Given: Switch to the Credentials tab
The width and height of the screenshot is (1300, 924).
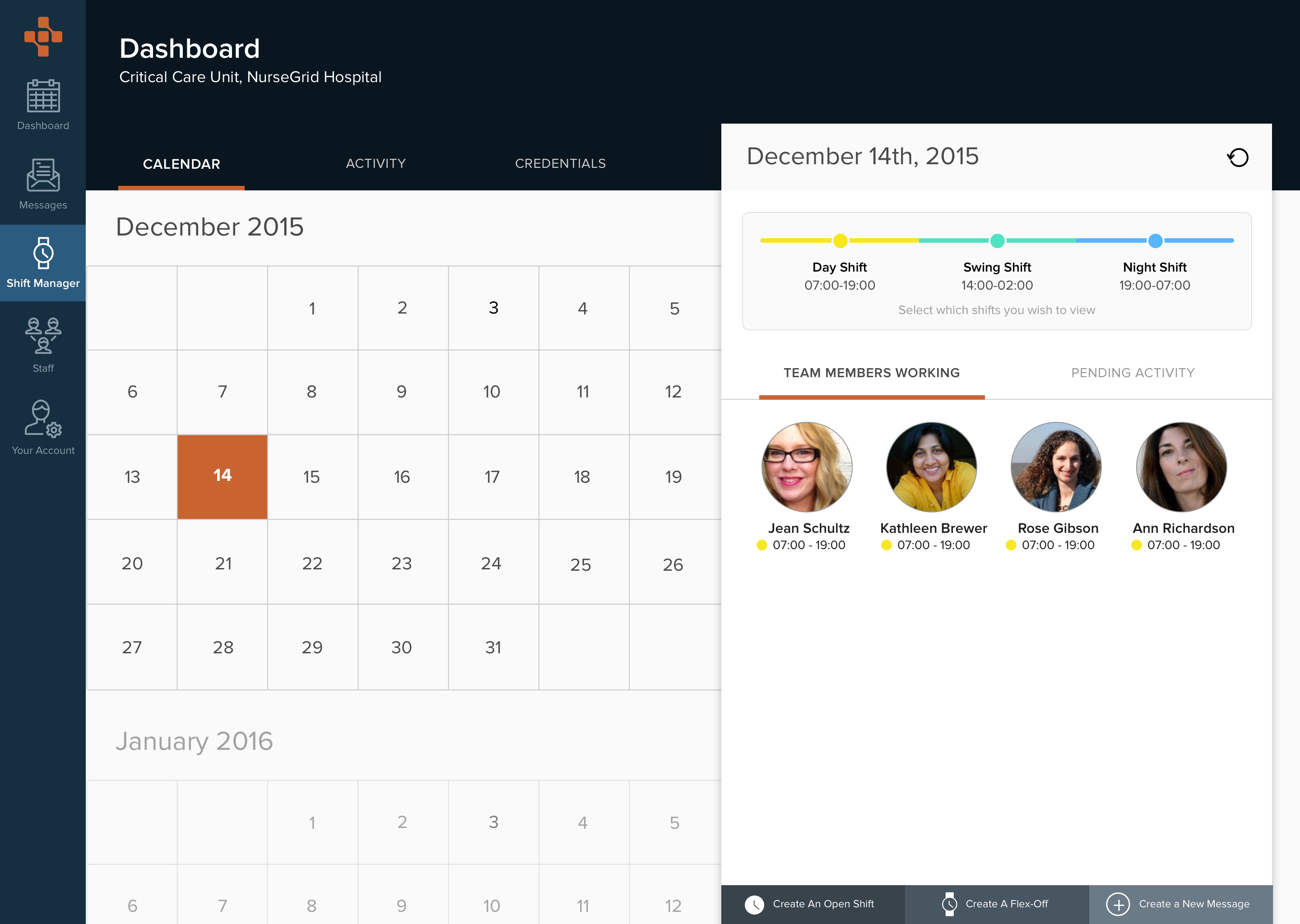Looking at the screenshot, I should pyautogui.click(x=560, y=164).
